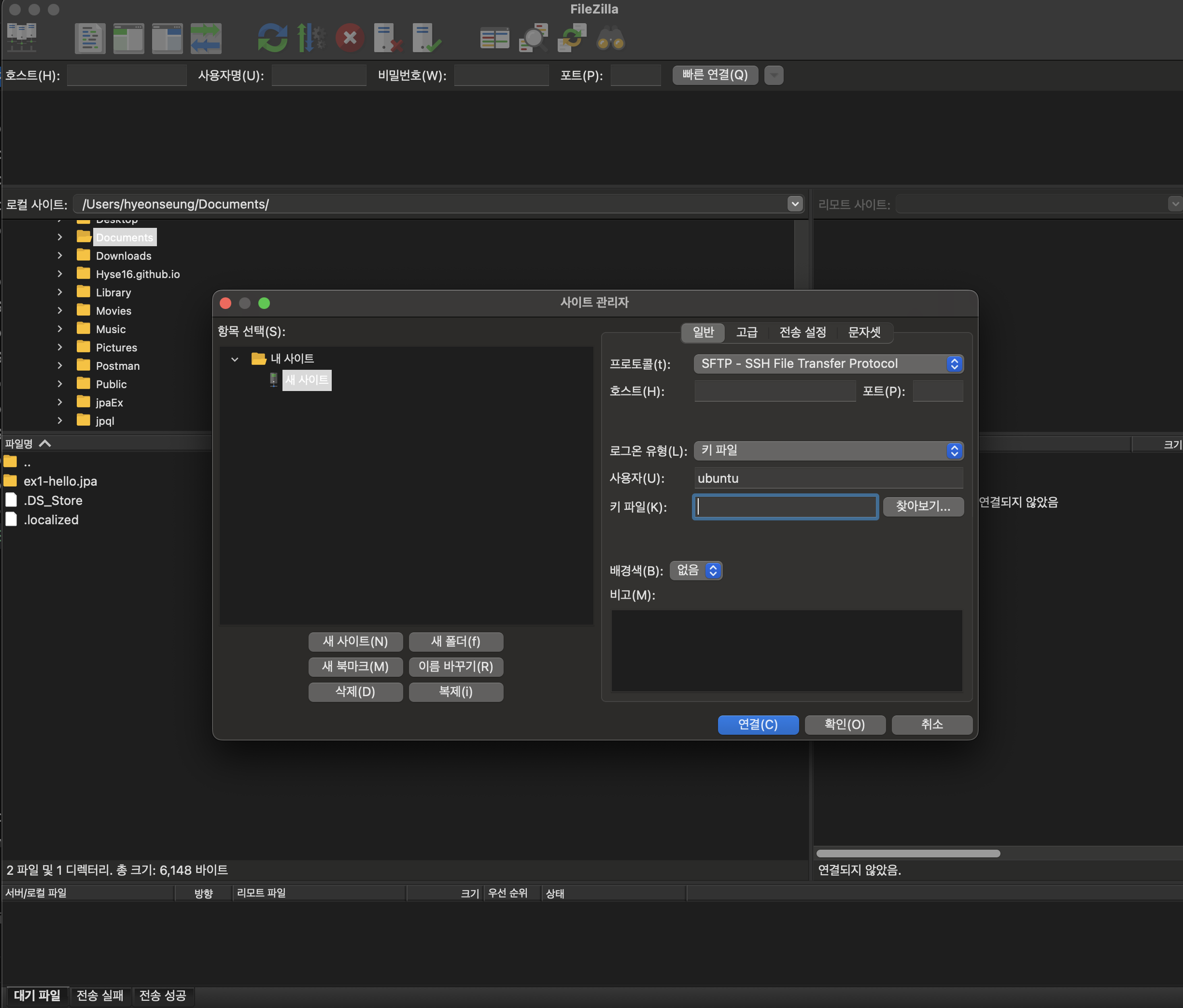Click the 새 북마크(M) button
Viewport: 1183px width, 1008px height.
356,667
